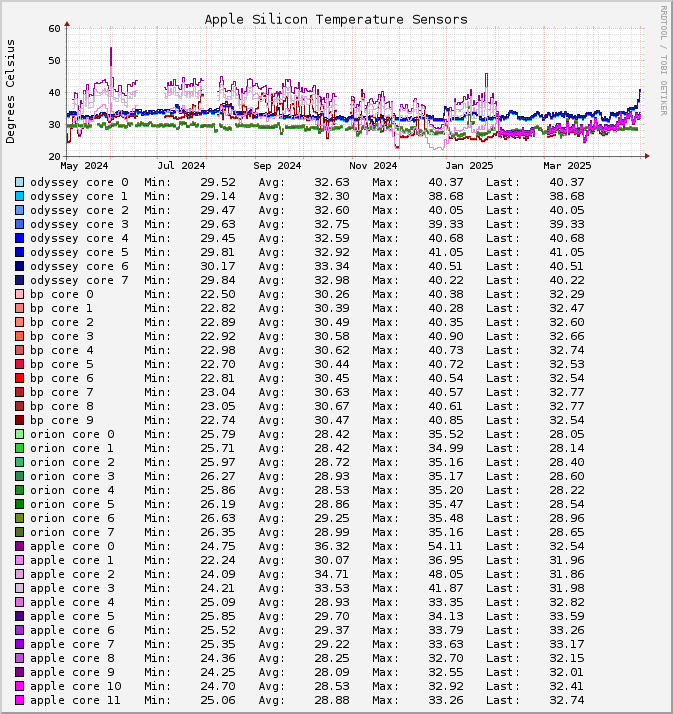Click odyssey core 6 average value 33.34

coord(332,266)
